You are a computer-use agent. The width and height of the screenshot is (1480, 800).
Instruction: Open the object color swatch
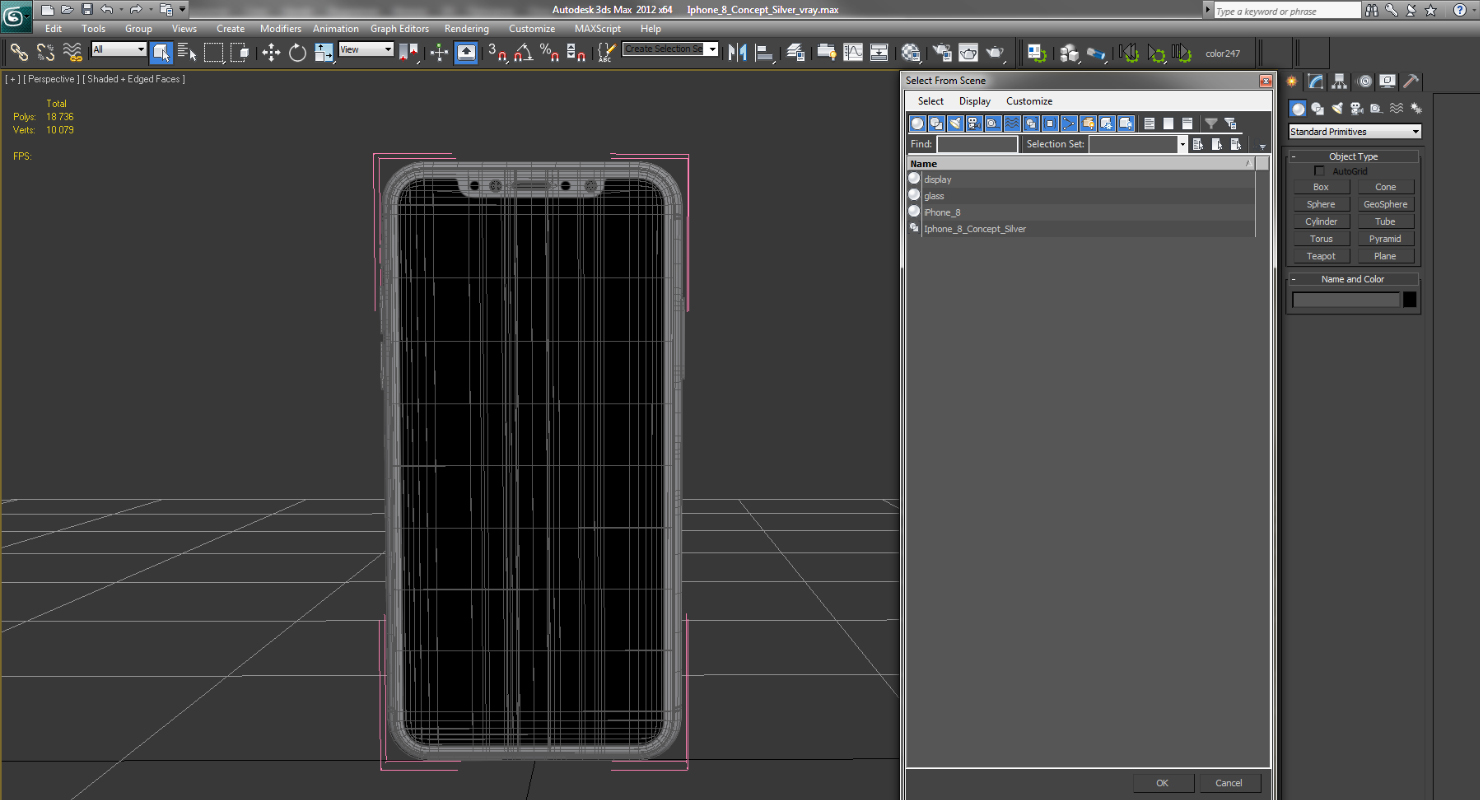pos(1409,300)
